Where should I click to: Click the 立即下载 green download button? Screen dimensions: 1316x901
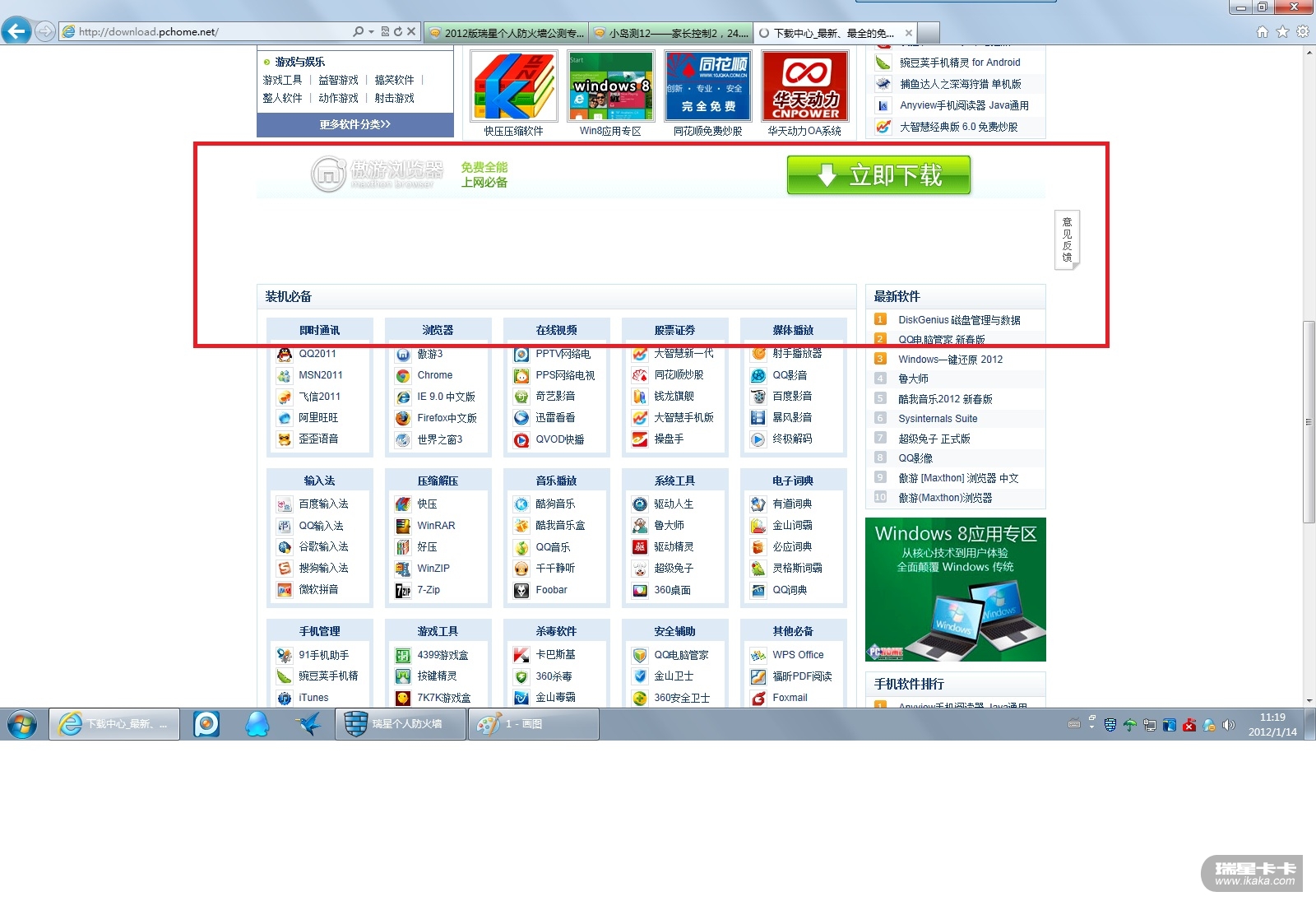878,175
